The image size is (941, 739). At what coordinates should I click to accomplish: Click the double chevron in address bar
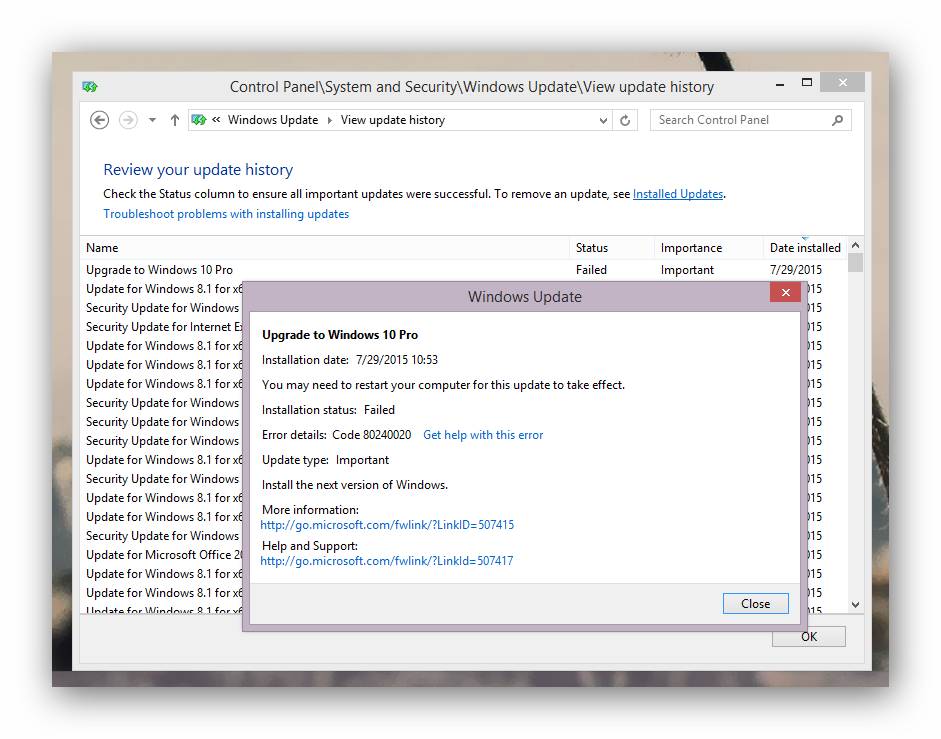coord(216,120)
